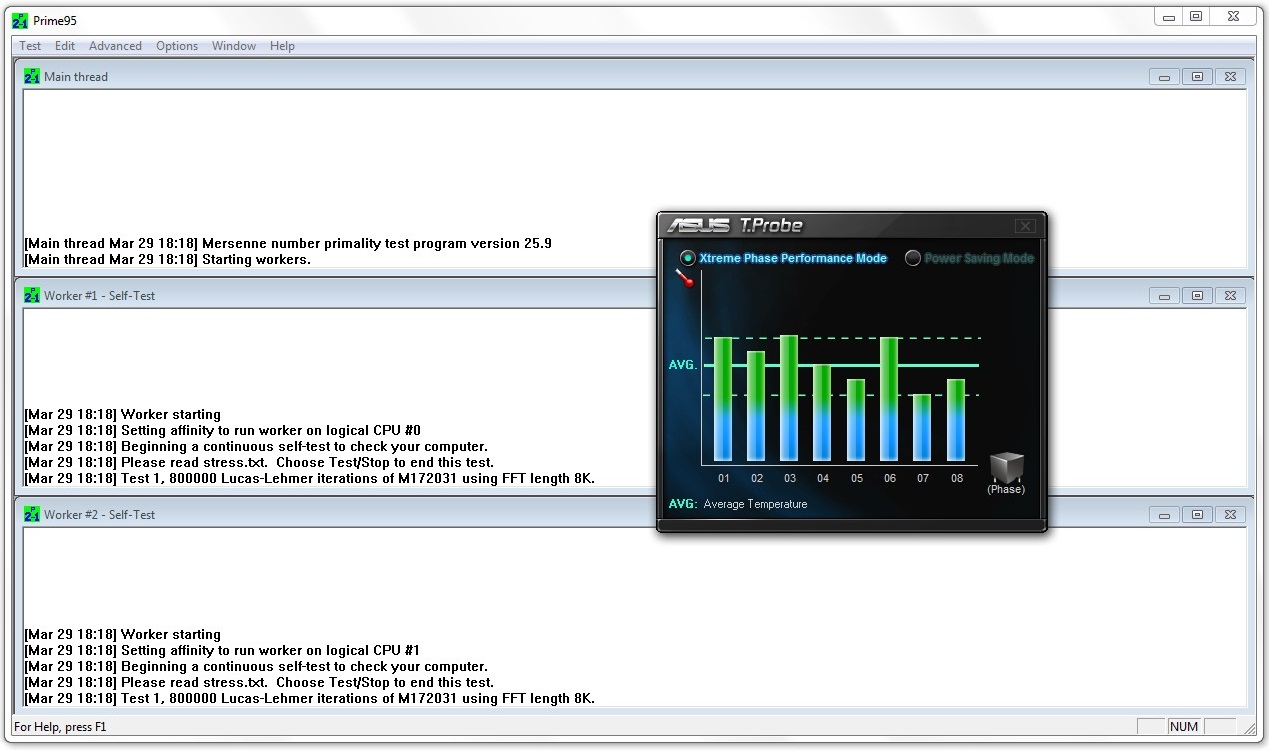Open the Advanced menu

click(x=115, y=46)
